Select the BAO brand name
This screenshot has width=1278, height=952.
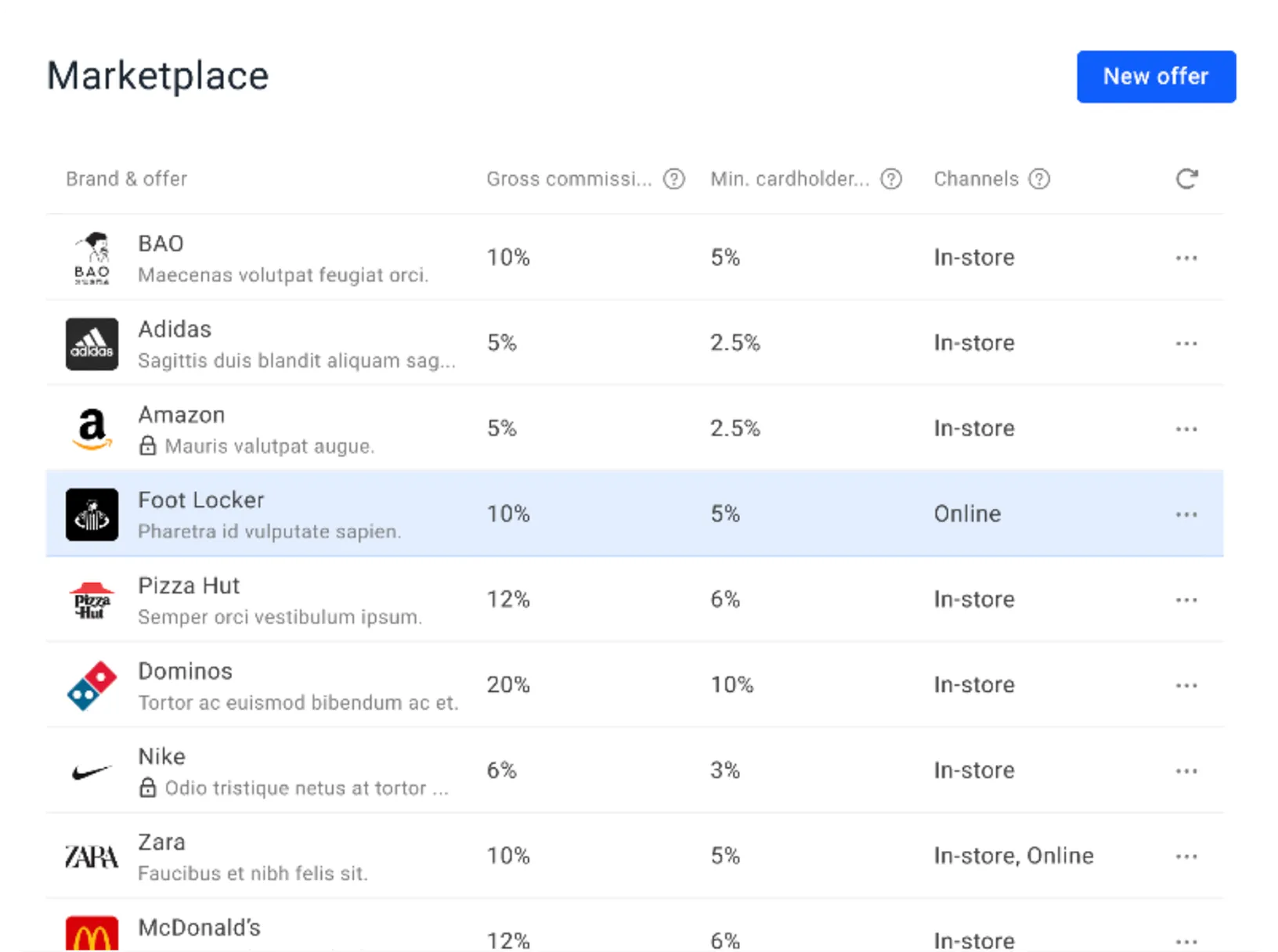(161, 243)
